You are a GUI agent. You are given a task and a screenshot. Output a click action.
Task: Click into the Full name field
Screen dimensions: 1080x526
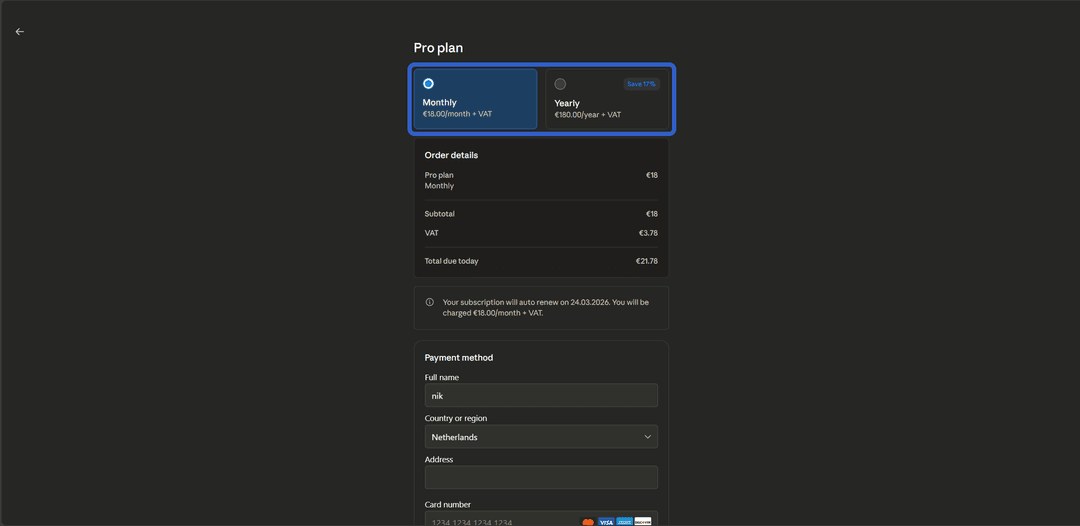point(541,396)
